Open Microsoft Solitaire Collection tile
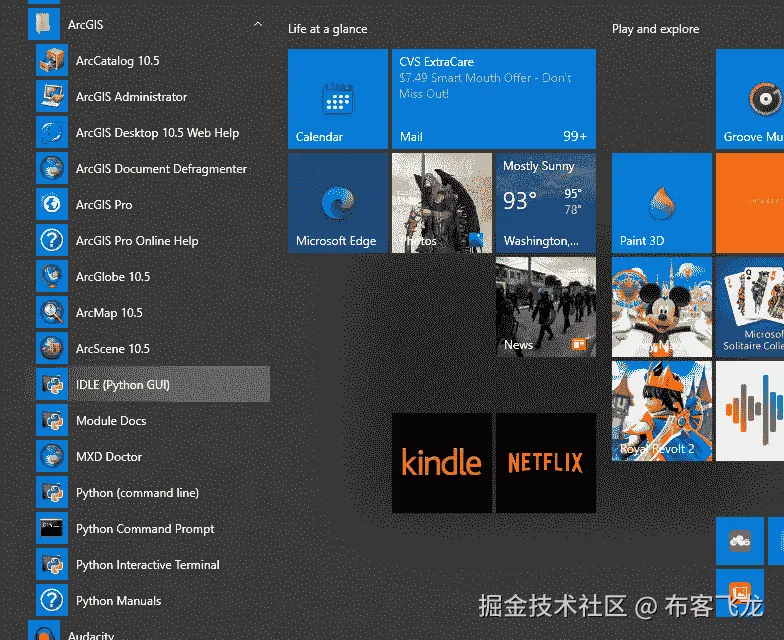 click(x=750, y=307)
